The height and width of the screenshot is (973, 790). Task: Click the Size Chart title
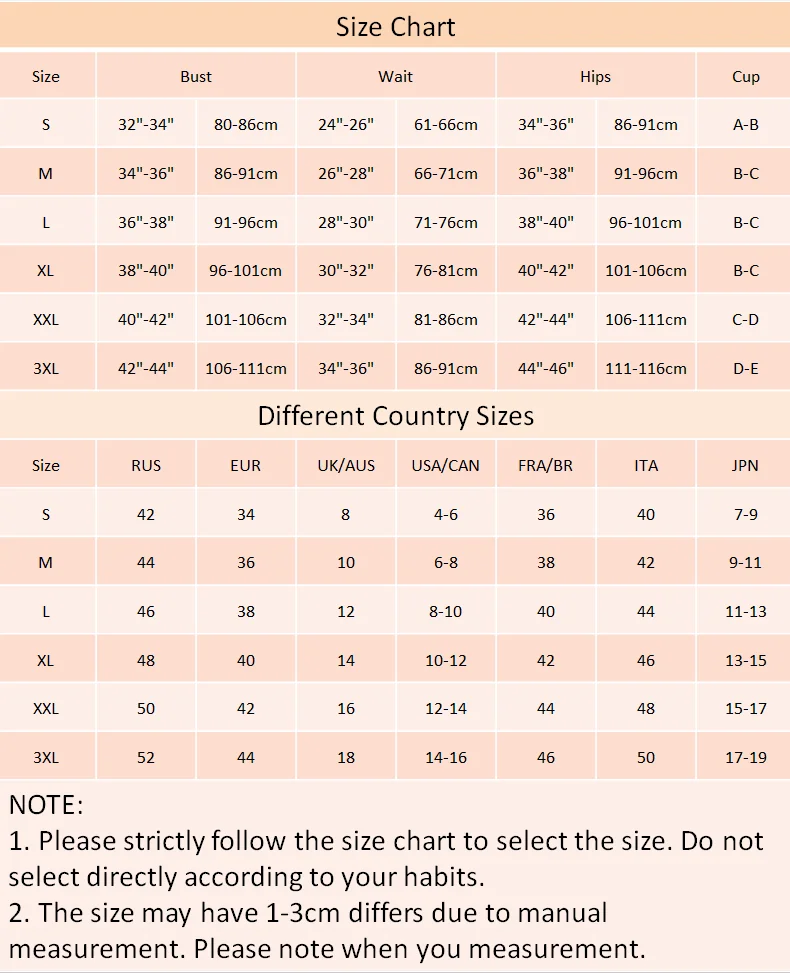[x=395, y=27]
